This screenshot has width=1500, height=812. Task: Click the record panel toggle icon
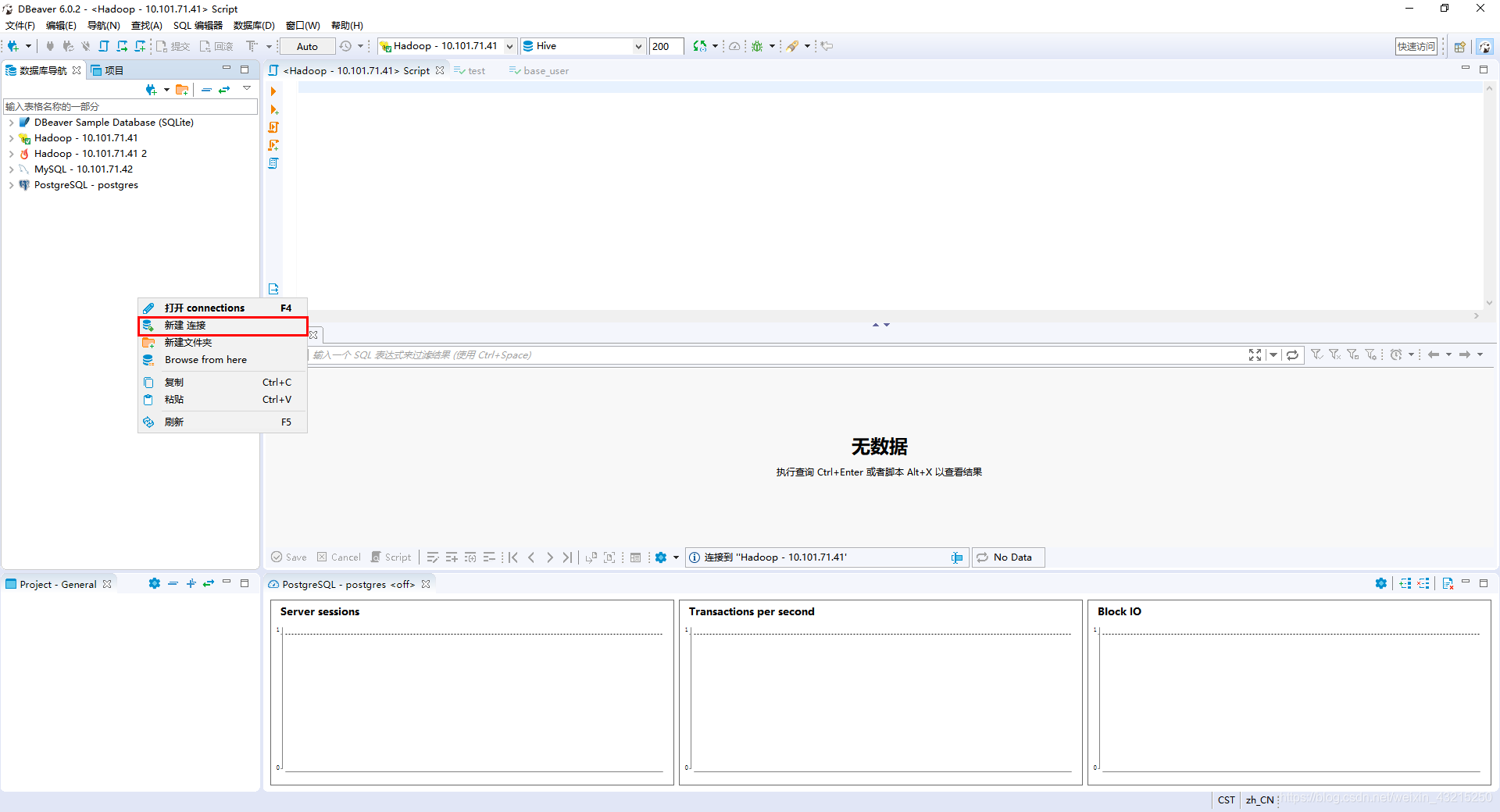[635, 557]
